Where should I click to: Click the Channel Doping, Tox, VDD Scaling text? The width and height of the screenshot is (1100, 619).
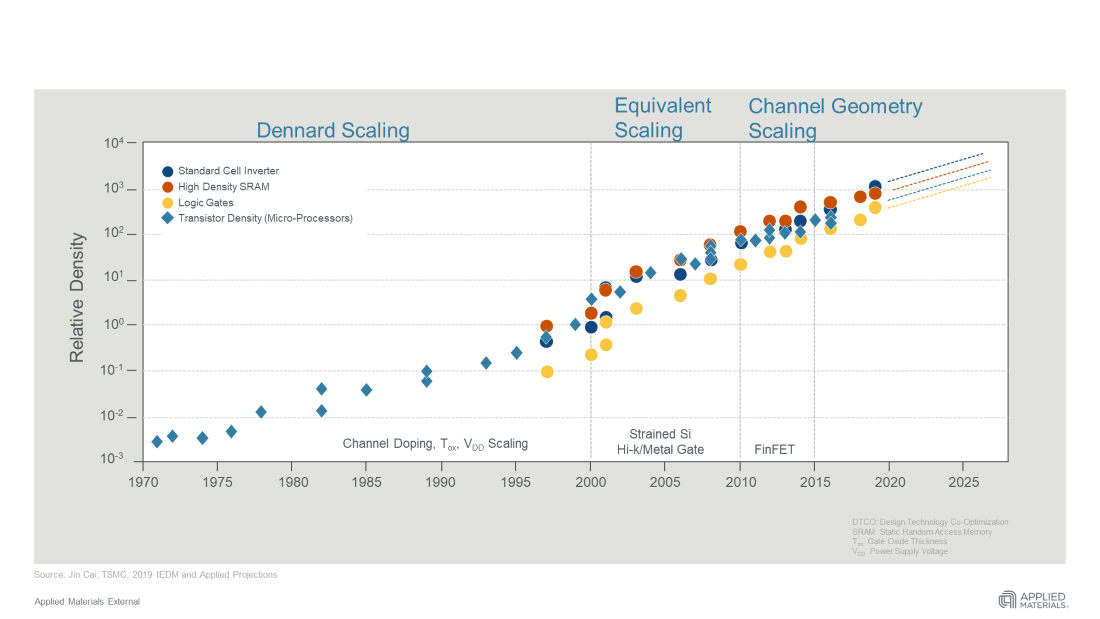(435, 444)
